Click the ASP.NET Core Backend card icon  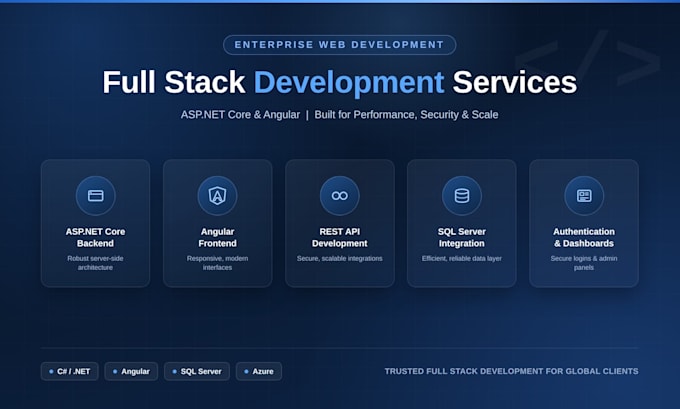tap(95, 196)
